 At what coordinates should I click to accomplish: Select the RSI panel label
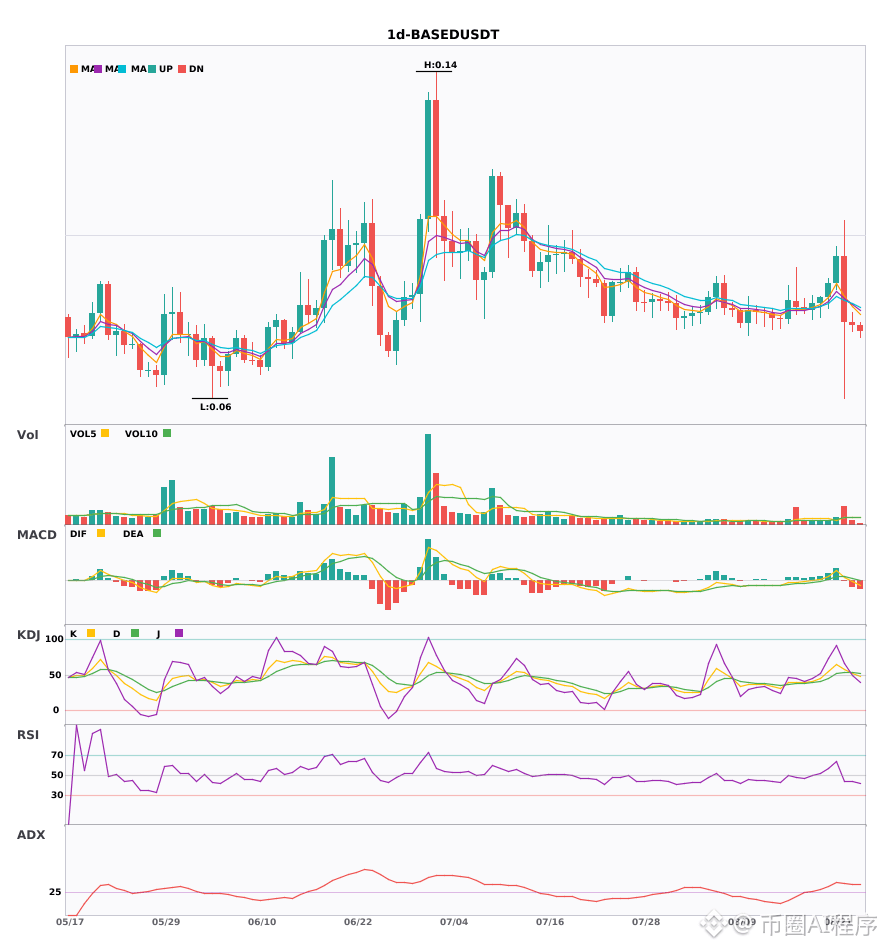pyautogui.click(x=28, y=735)
